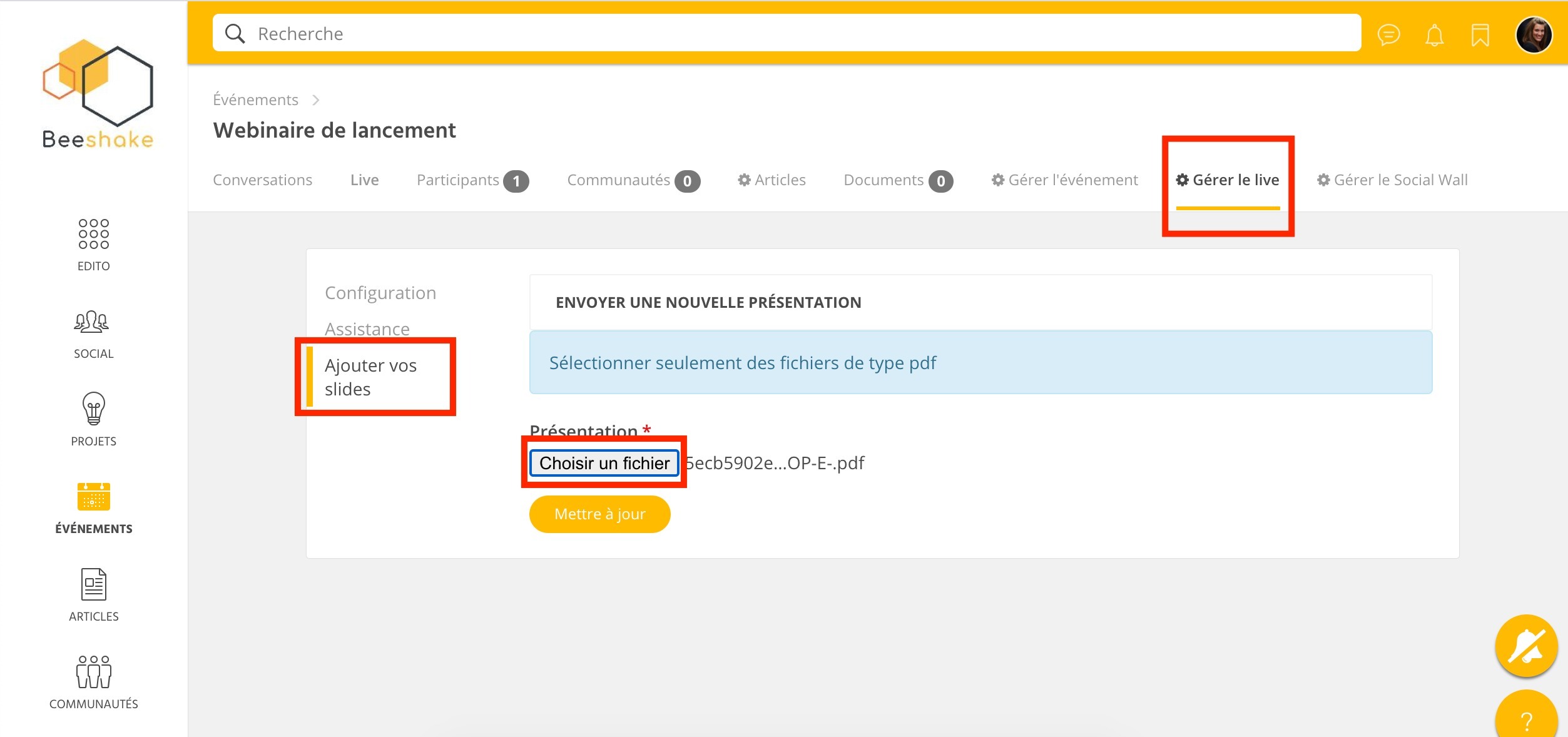
Task: Click the user profile avatar
Action: 1534,34
